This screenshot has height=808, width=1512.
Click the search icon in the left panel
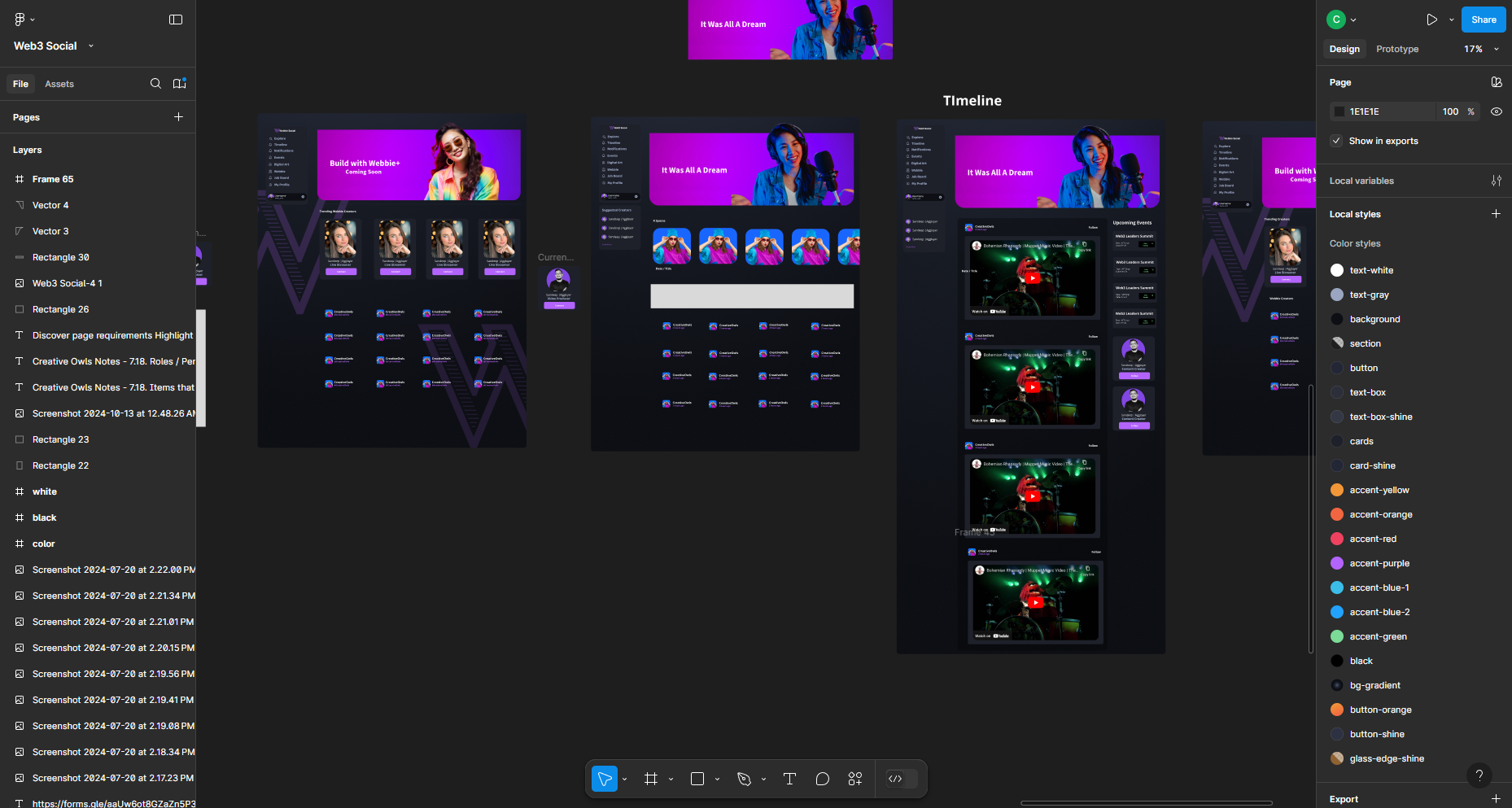[x=155, y=84]
